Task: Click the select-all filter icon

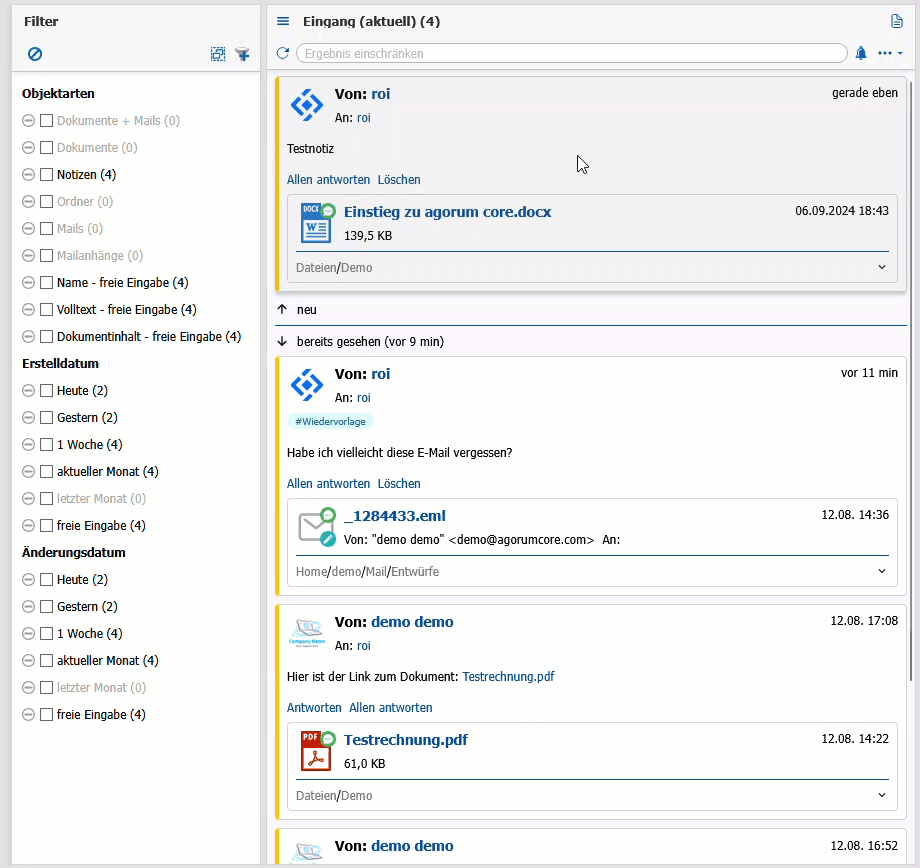Action: point(218,54)
